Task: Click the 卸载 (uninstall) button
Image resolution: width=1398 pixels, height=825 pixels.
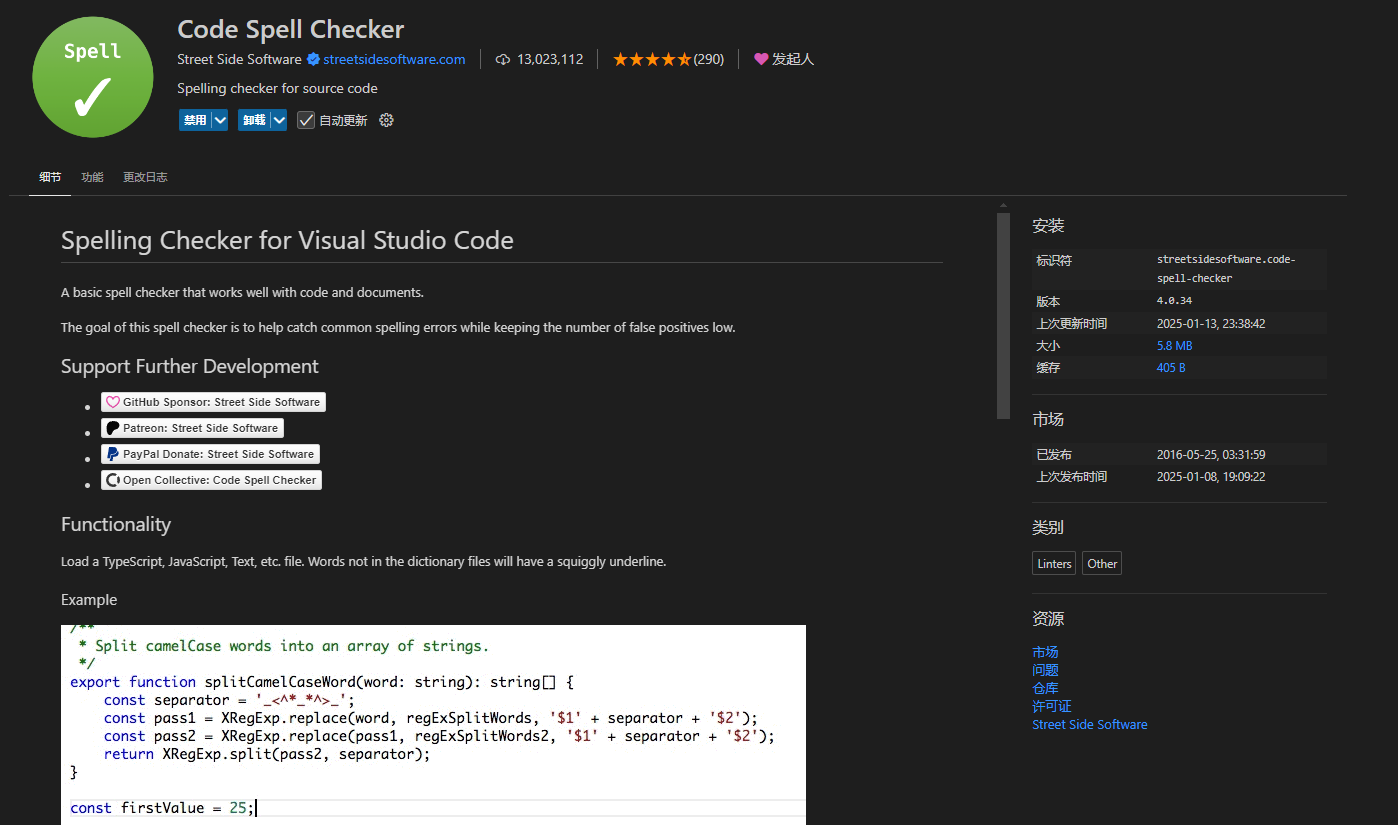Action: point(254,120)
